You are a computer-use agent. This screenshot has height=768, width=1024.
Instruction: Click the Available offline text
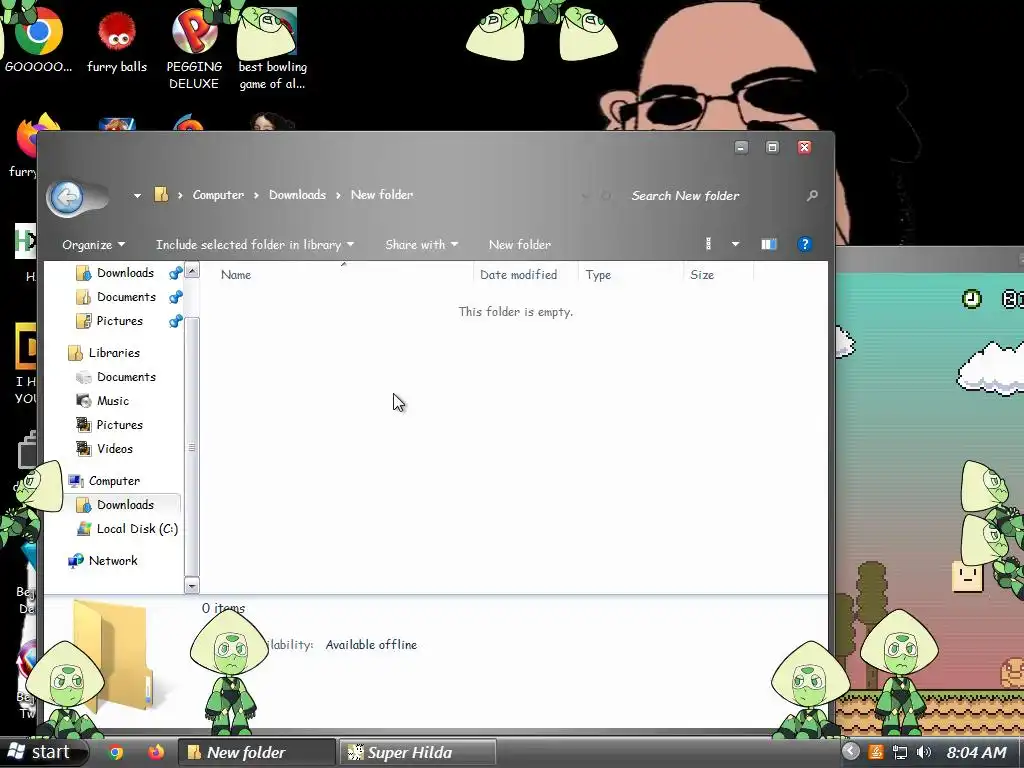(x=371, y=645)
